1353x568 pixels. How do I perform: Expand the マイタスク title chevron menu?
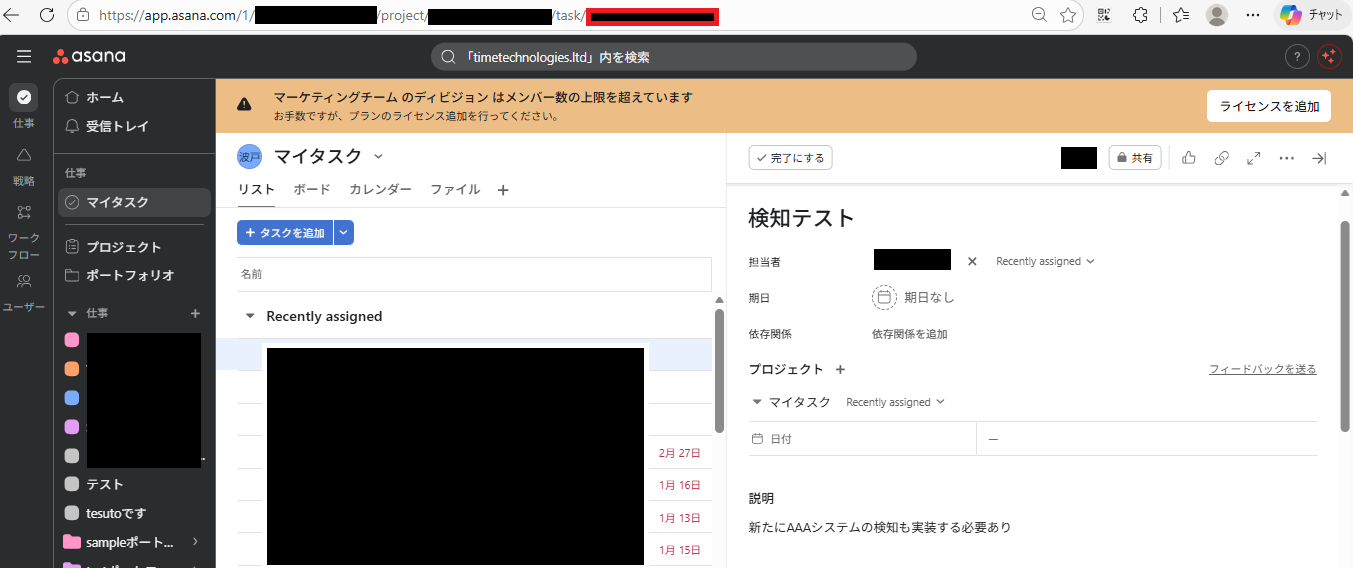point(378,157)
